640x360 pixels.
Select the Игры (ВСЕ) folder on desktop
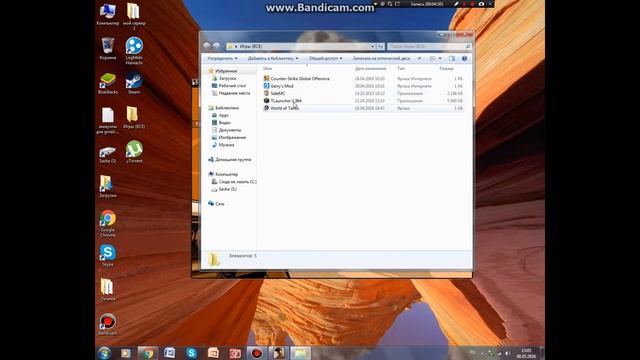pos(134,117)
